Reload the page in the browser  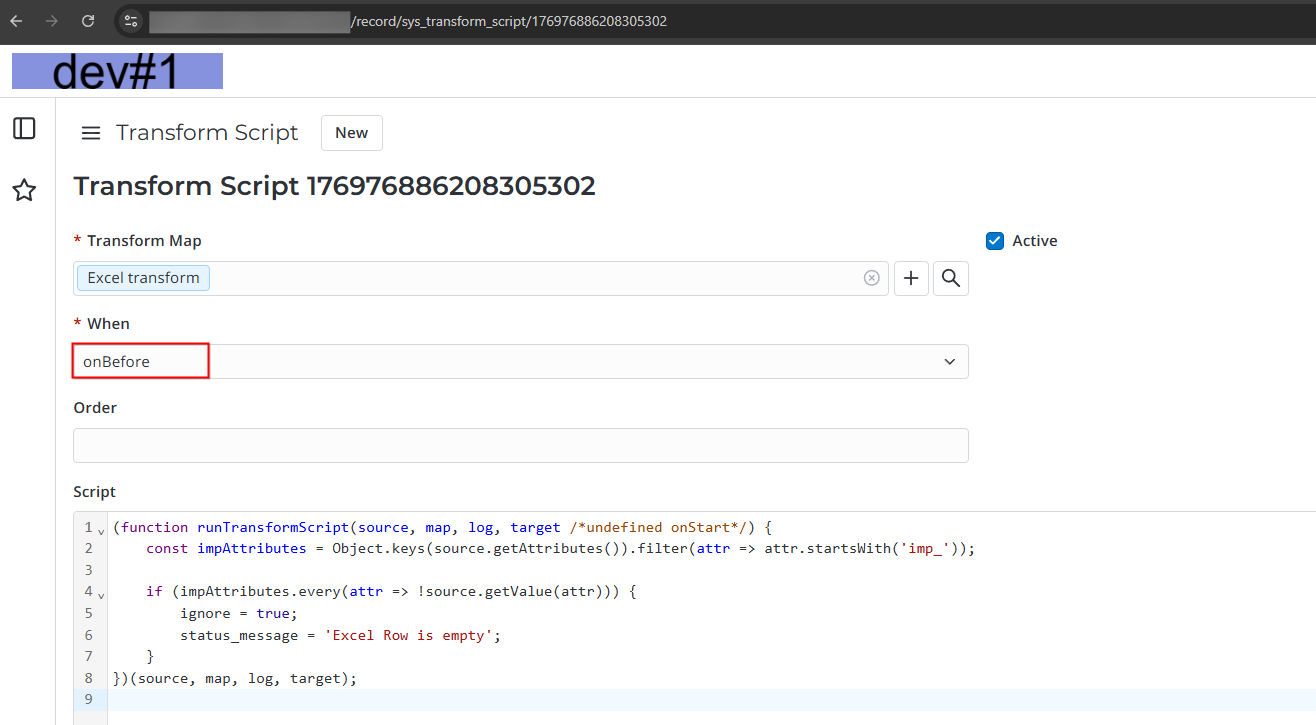(88, 21)
